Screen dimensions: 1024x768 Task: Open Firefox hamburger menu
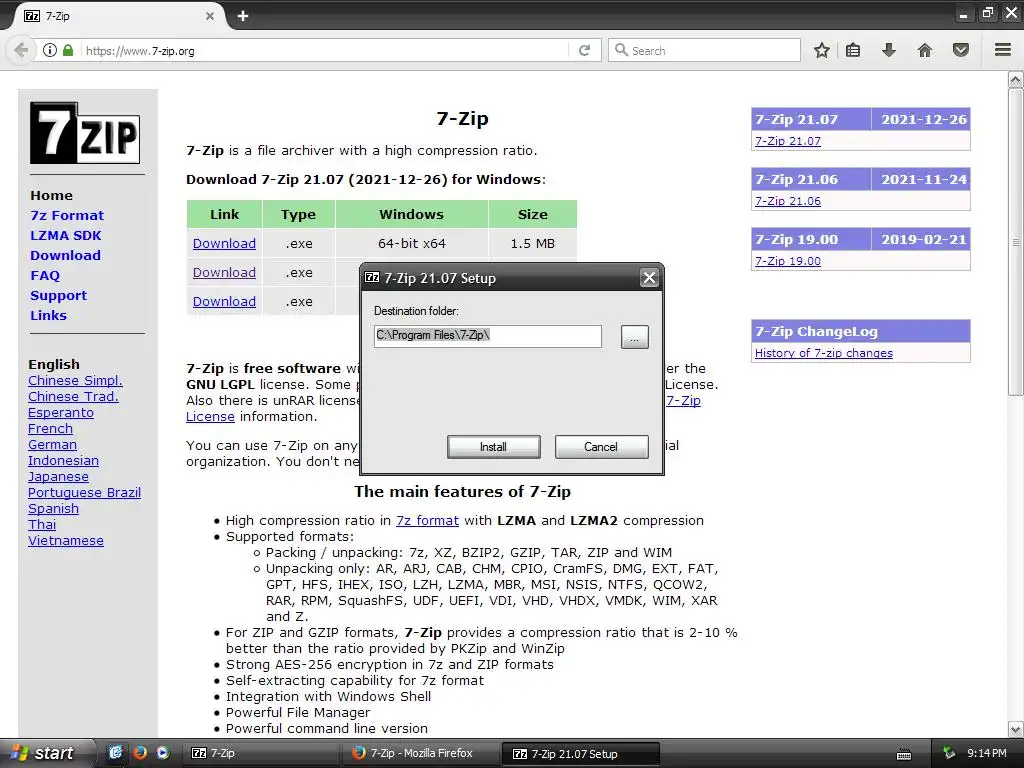click(1003, 50)
